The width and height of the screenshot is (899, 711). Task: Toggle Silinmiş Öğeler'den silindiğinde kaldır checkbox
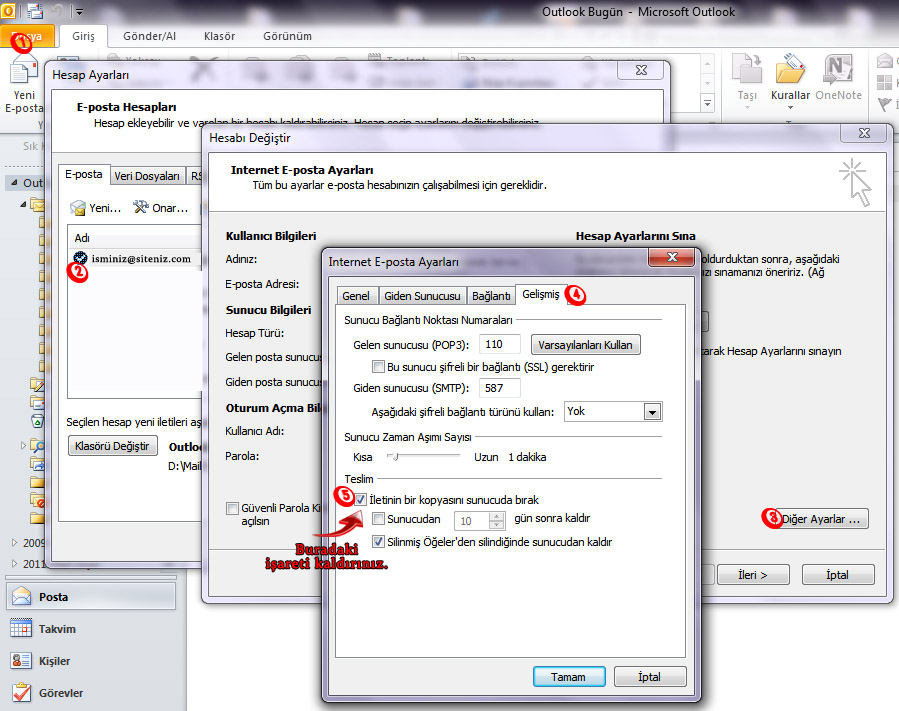(378, 541)
